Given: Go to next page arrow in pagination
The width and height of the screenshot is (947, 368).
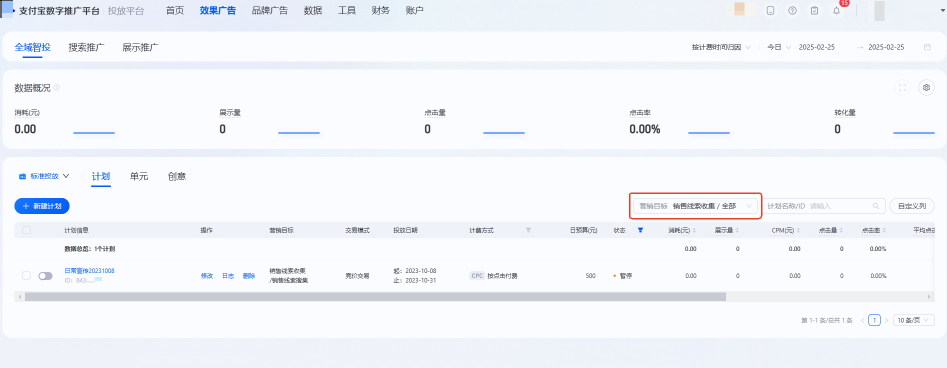Looking at the screenshot, I should pos(886,320).
